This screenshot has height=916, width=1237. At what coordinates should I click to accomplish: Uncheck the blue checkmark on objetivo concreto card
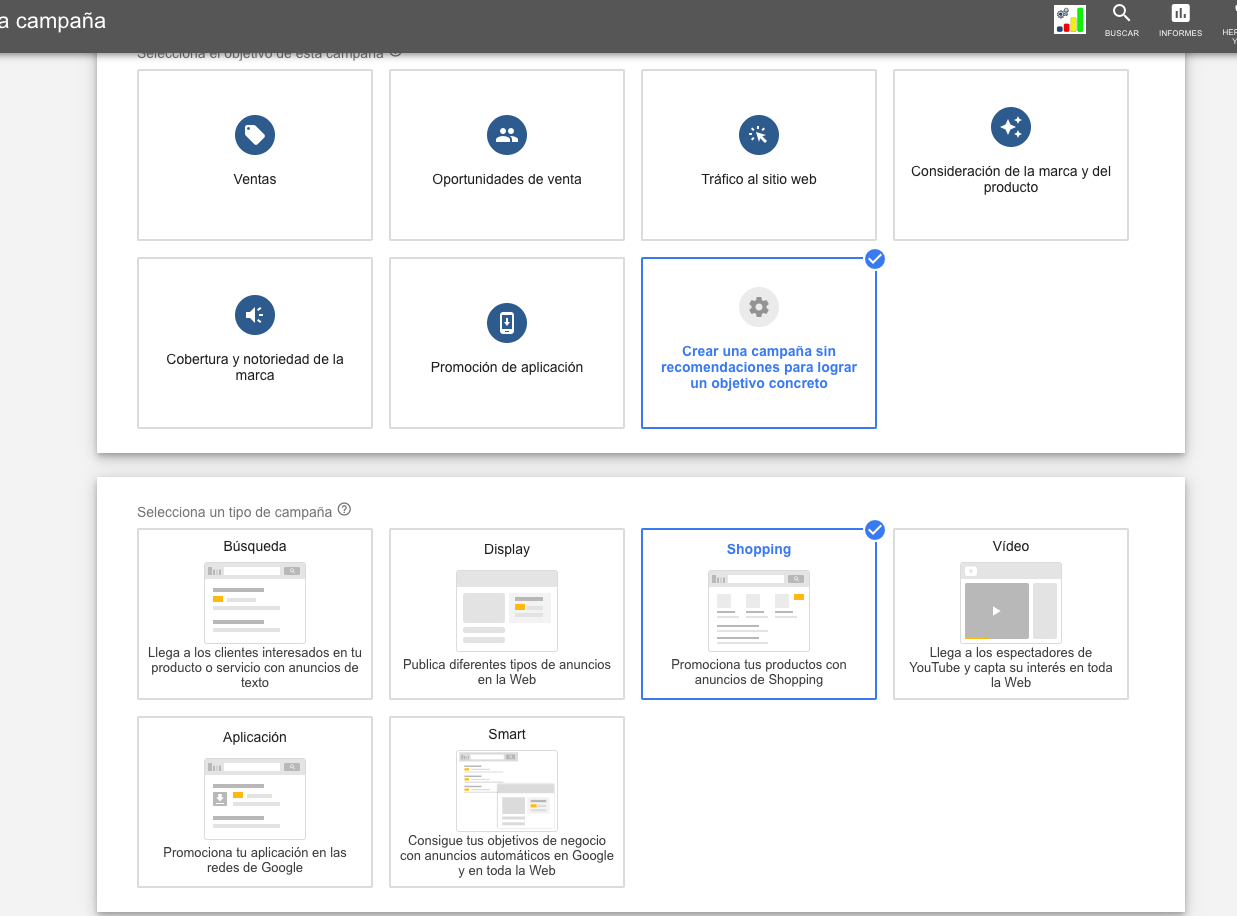point(875,259)
